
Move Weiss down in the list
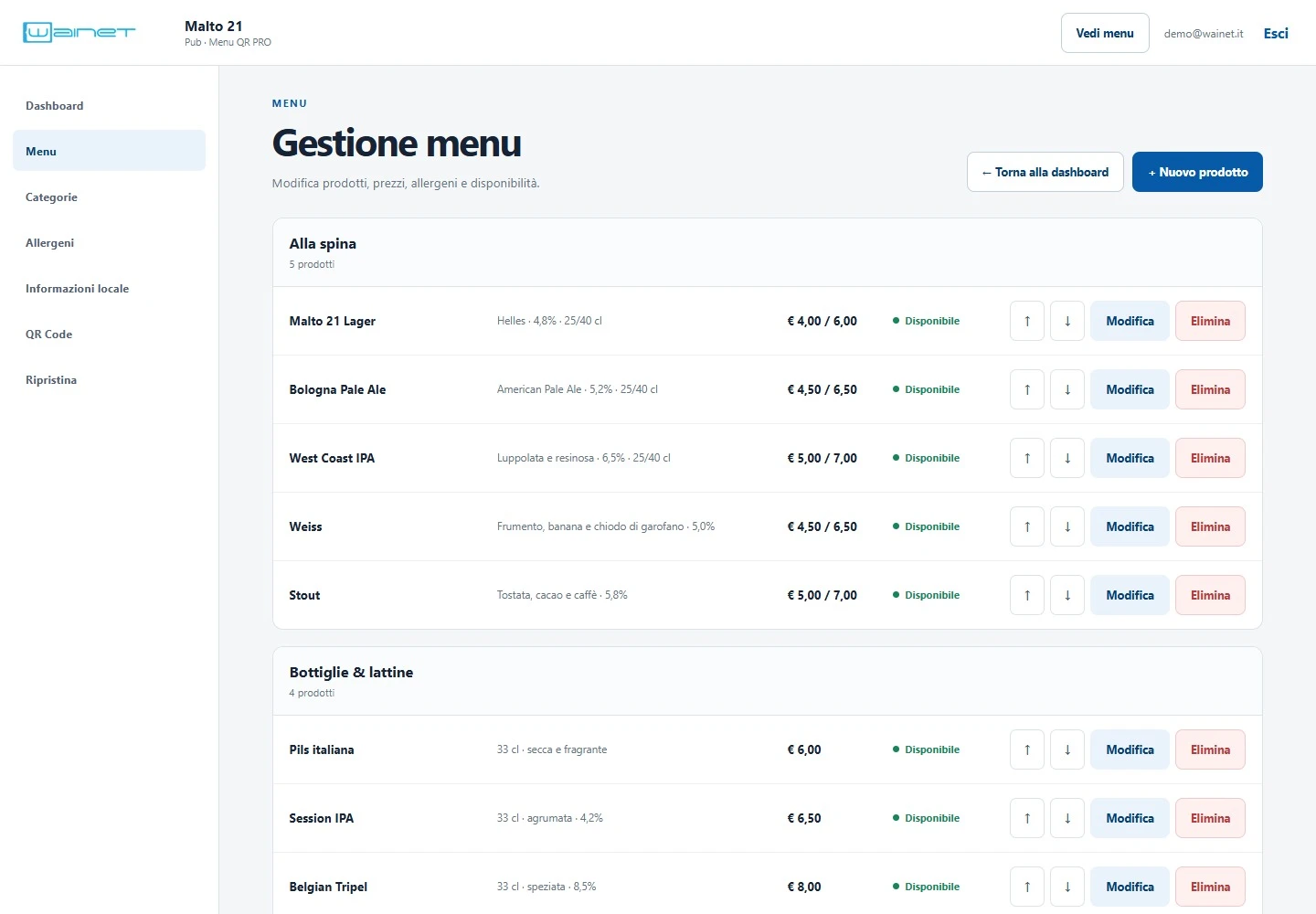click(x=1067, y=526)
